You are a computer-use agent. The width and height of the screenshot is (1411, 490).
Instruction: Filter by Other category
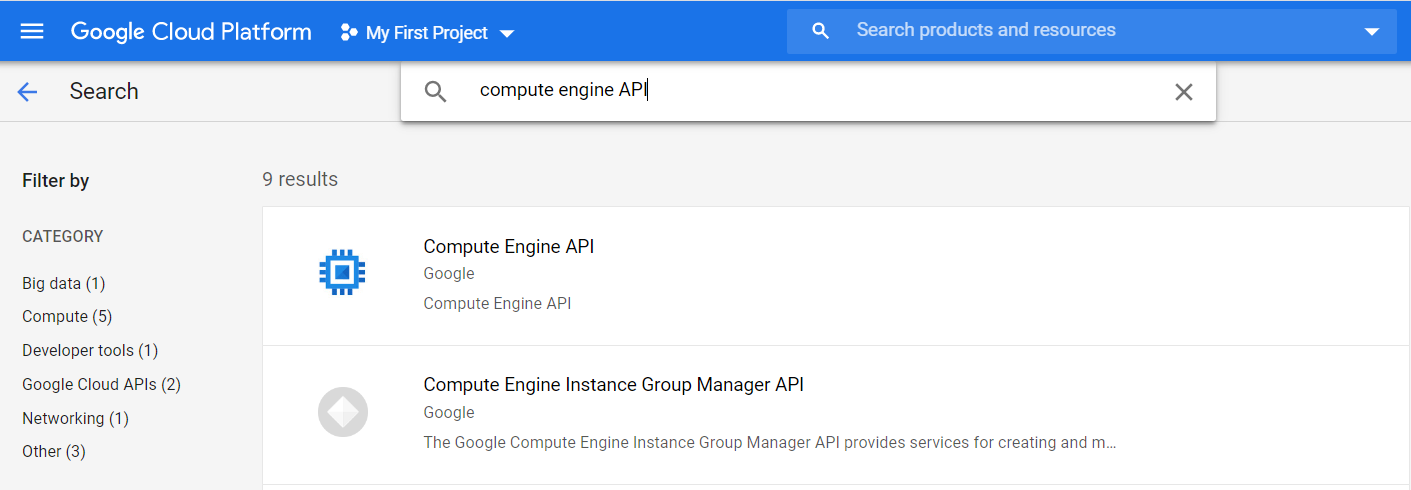click(54, 451)
